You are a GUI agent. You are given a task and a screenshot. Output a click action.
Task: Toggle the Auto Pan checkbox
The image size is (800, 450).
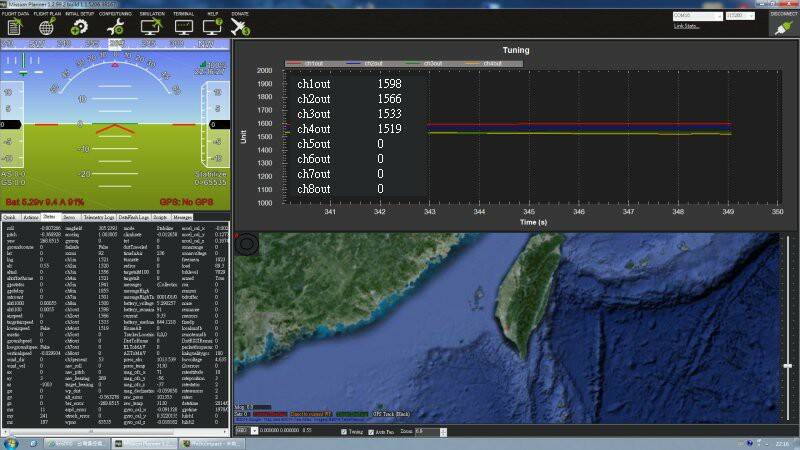tap(372, 431)
